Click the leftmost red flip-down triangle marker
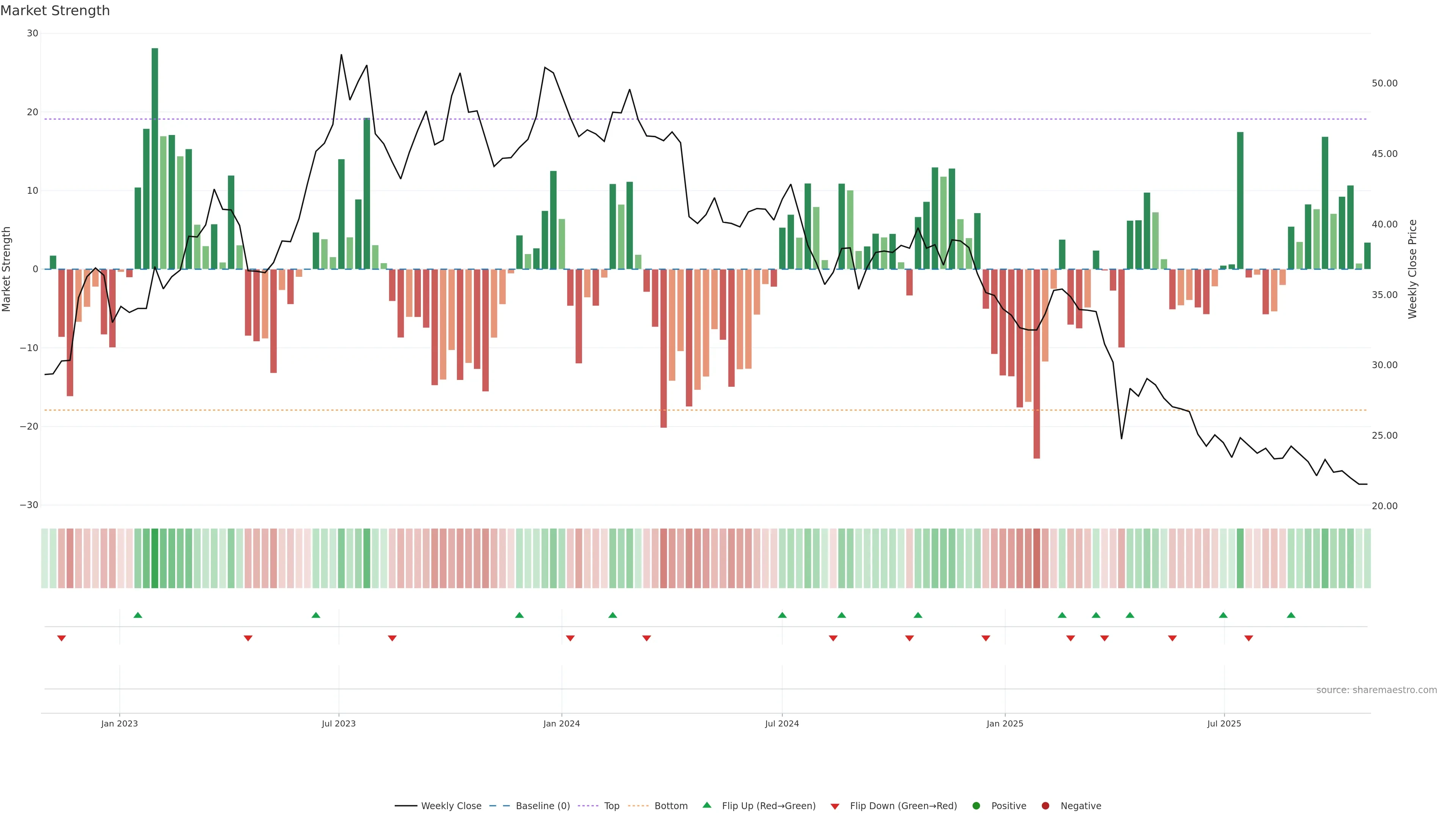The height and width of the screenshot is (819, 1456). tap(61, 638)
